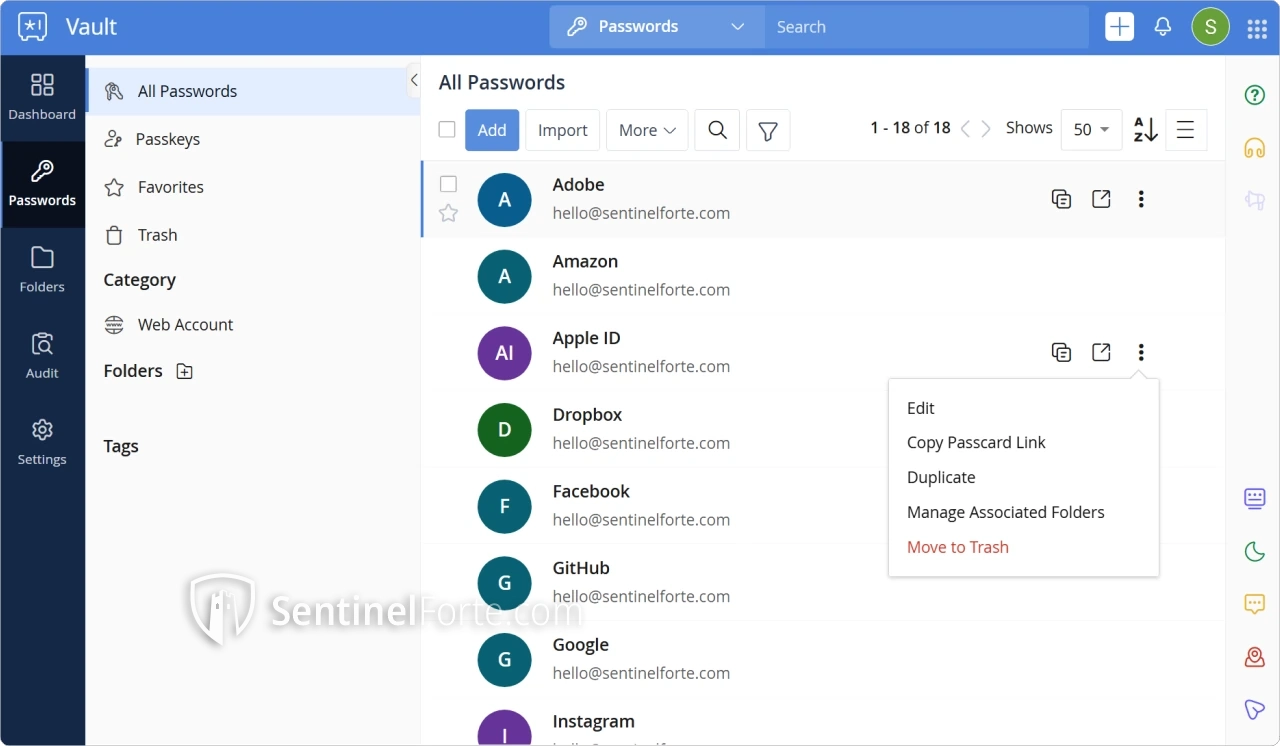Click the copy icon in Apple ID row
The image size is (1280, 746).
1061,352
